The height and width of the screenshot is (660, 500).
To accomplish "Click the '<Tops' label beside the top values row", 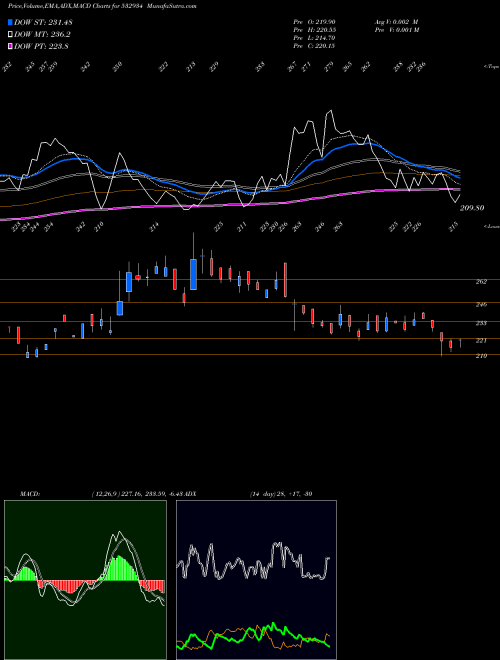I will [x=491, y=67].
